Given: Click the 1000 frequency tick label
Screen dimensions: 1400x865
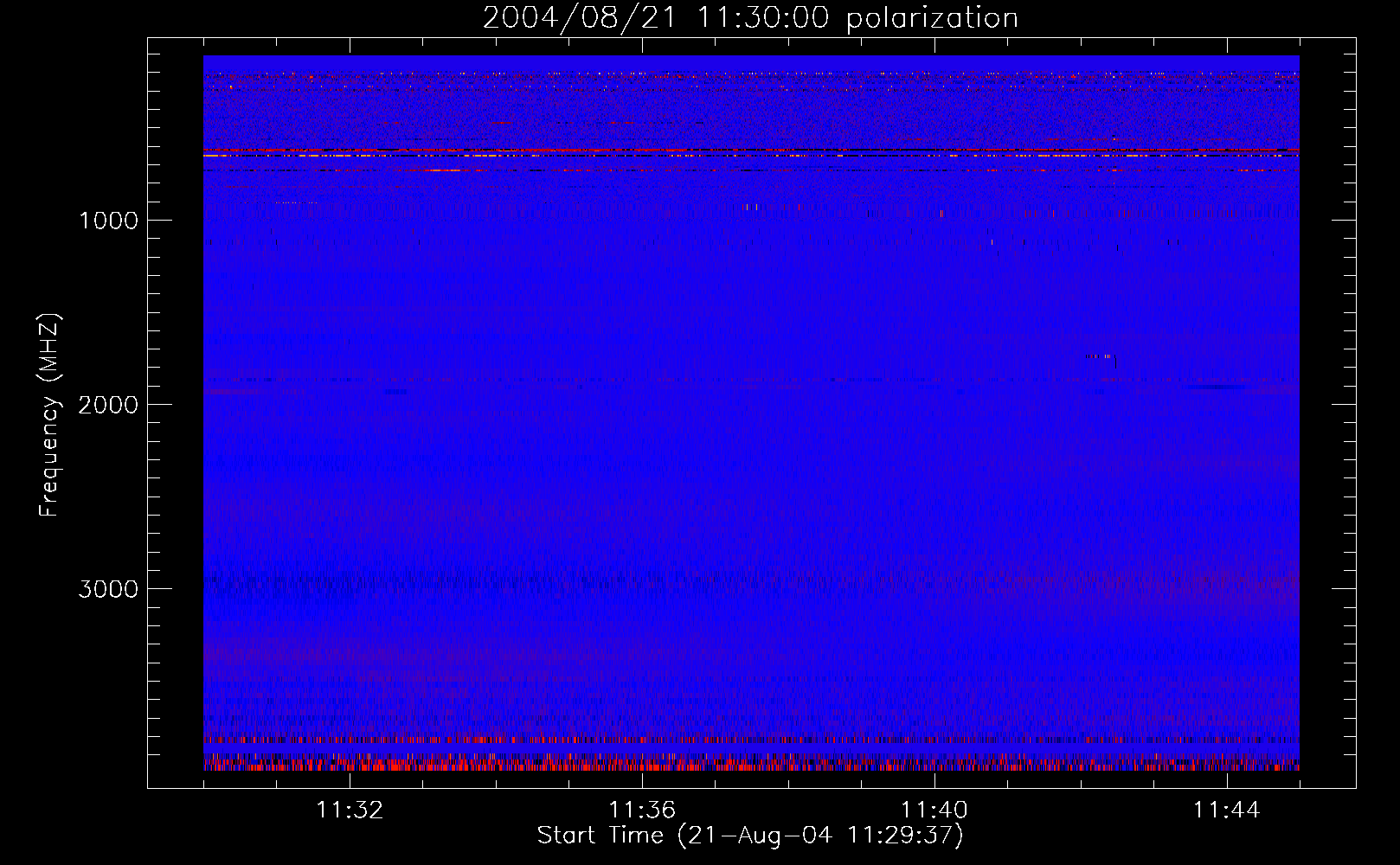Looking at the screenshot, I should (x=108, y=221).
